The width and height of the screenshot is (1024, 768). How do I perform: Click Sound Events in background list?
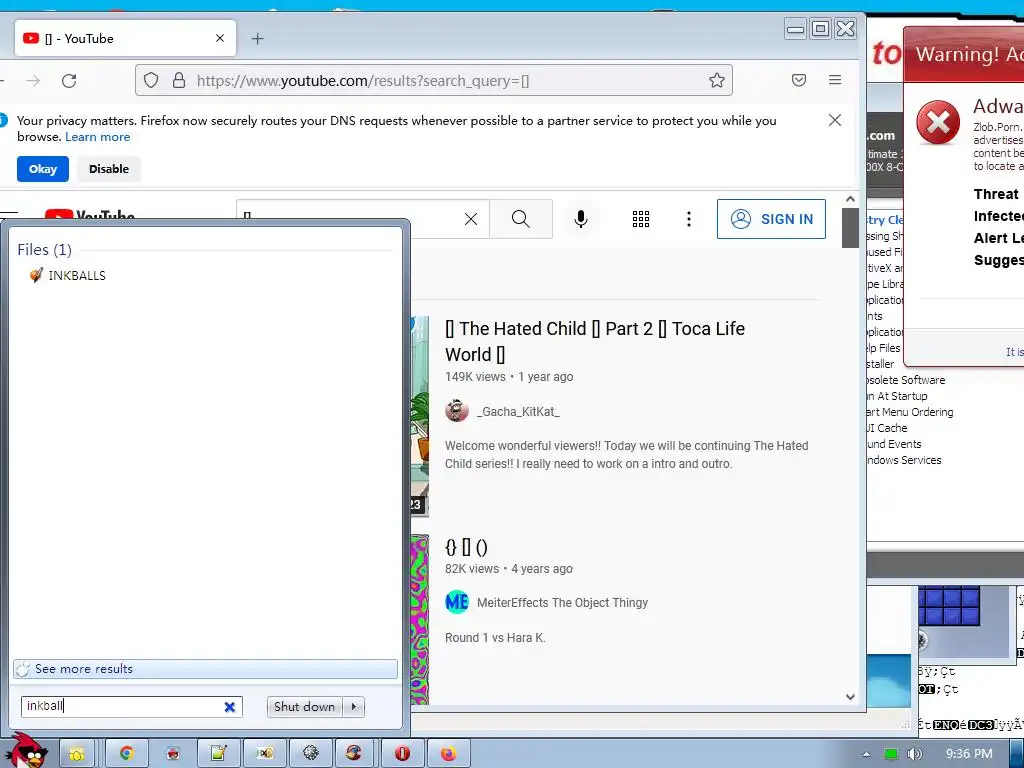coord(894,444)
